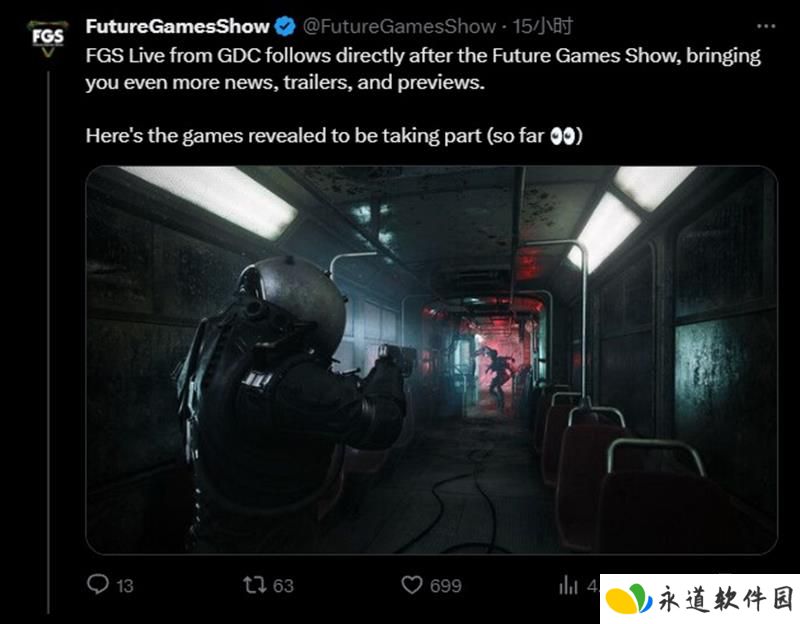Click the reply count 13
800x624 pixels.
click(x=124, y=586)
